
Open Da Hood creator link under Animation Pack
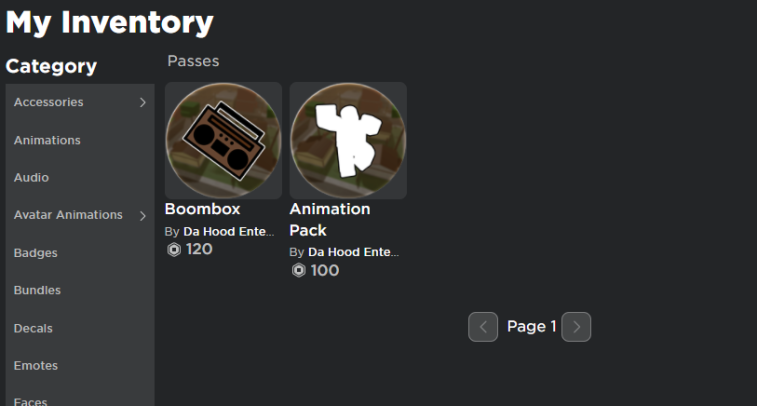(353, 252)
